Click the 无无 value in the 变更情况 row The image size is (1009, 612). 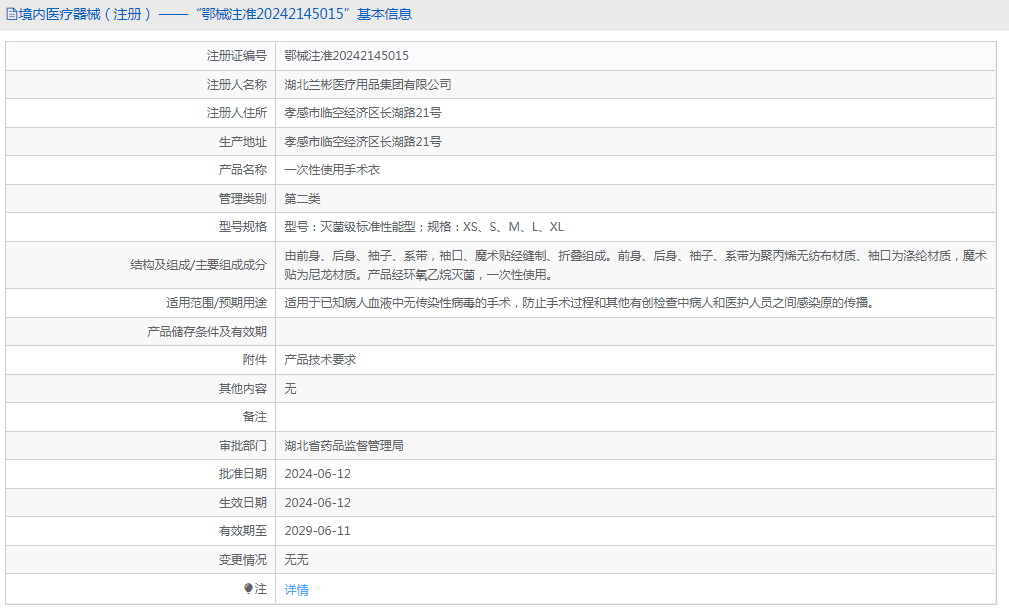pyautogui.click(x=297, y=560)
